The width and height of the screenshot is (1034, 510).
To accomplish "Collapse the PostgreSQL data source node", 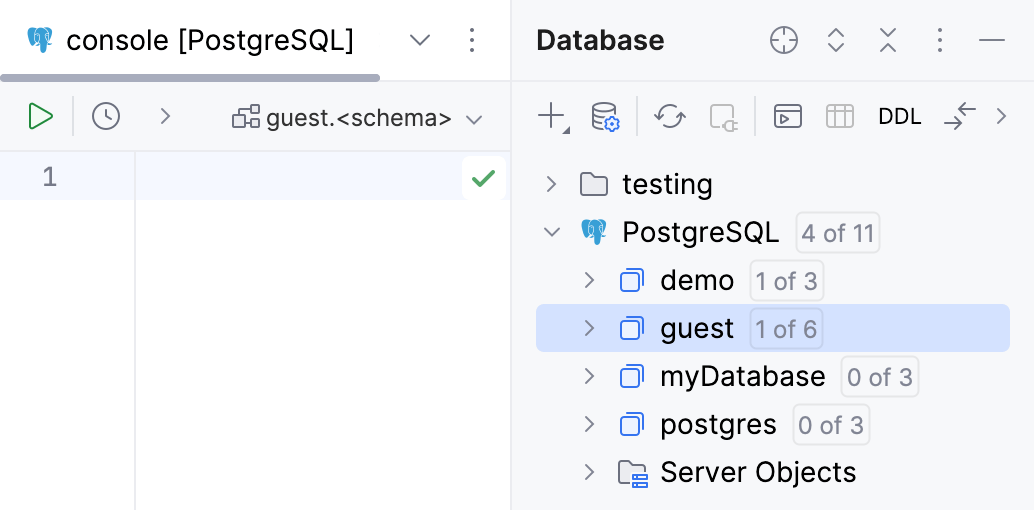I will pos(551,233).
